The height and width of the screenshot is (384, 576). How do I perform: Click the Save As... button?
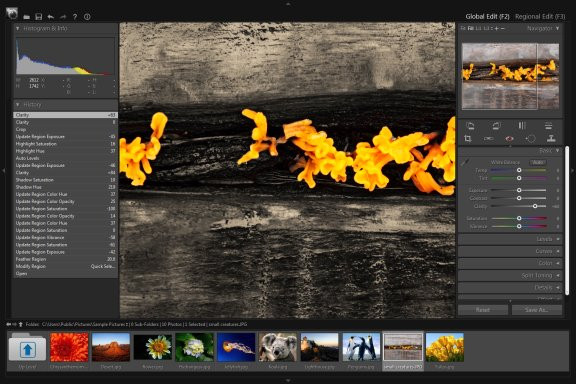pos(537,310)
